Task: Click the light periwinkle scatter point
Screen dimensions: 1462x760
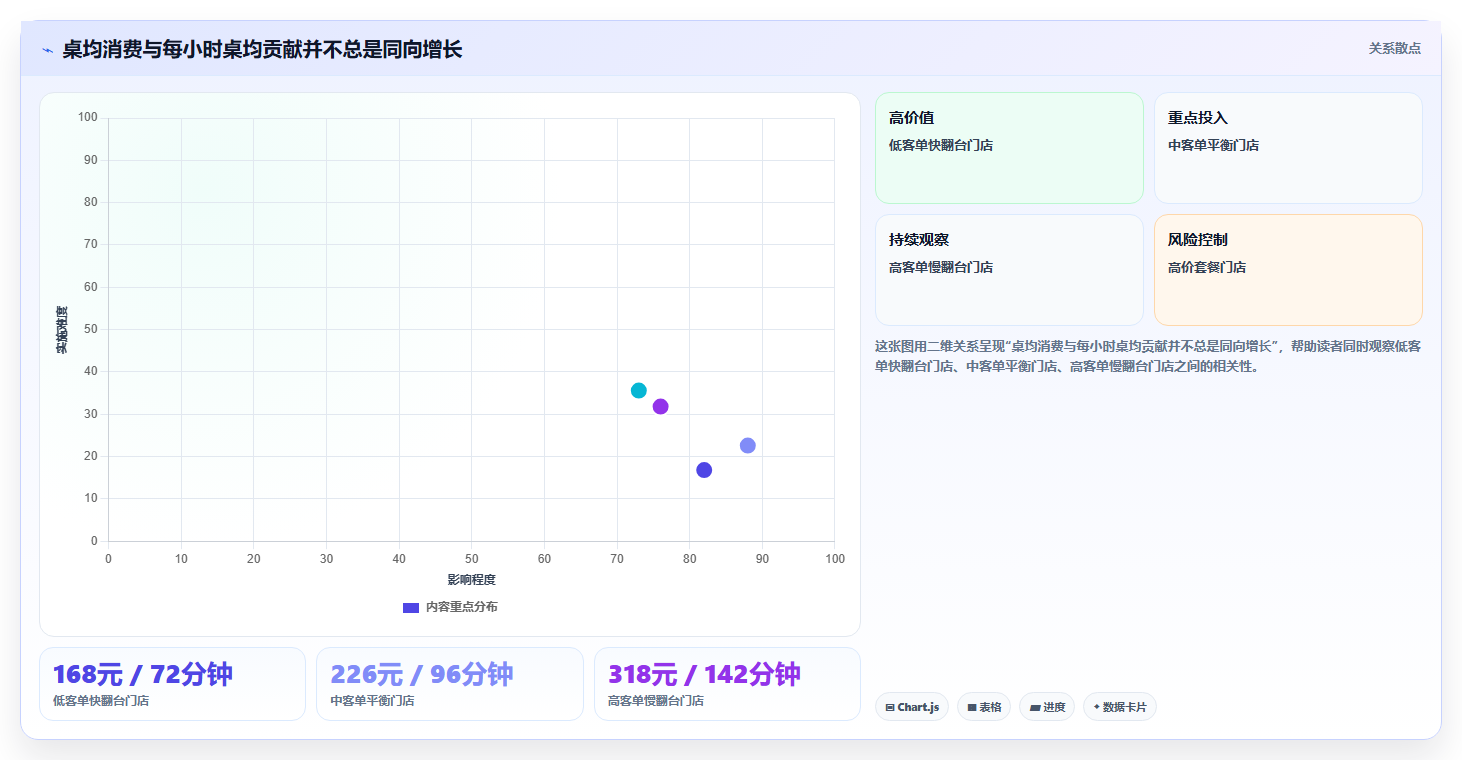Action: [747, 445]
